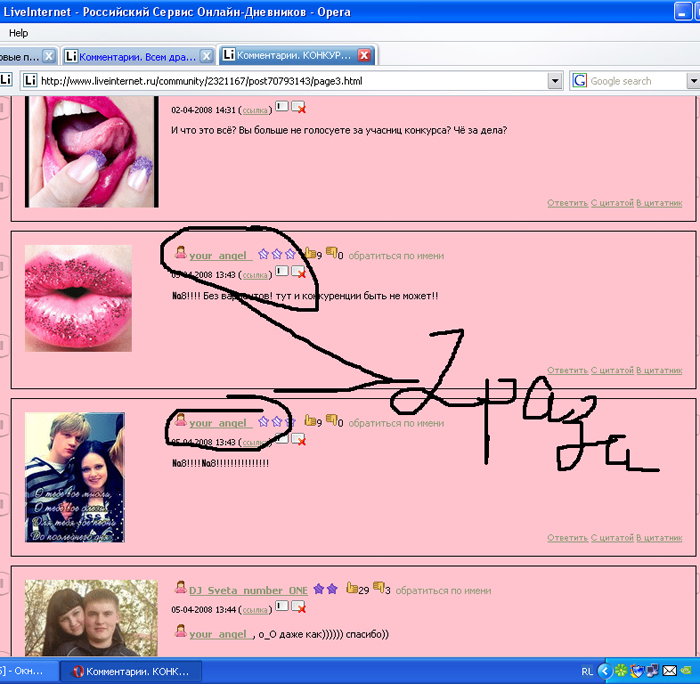Click delete icon in '№8!!!!№8!!!' comment
Viewport: 700px width, 684px height.
point(298,439)
